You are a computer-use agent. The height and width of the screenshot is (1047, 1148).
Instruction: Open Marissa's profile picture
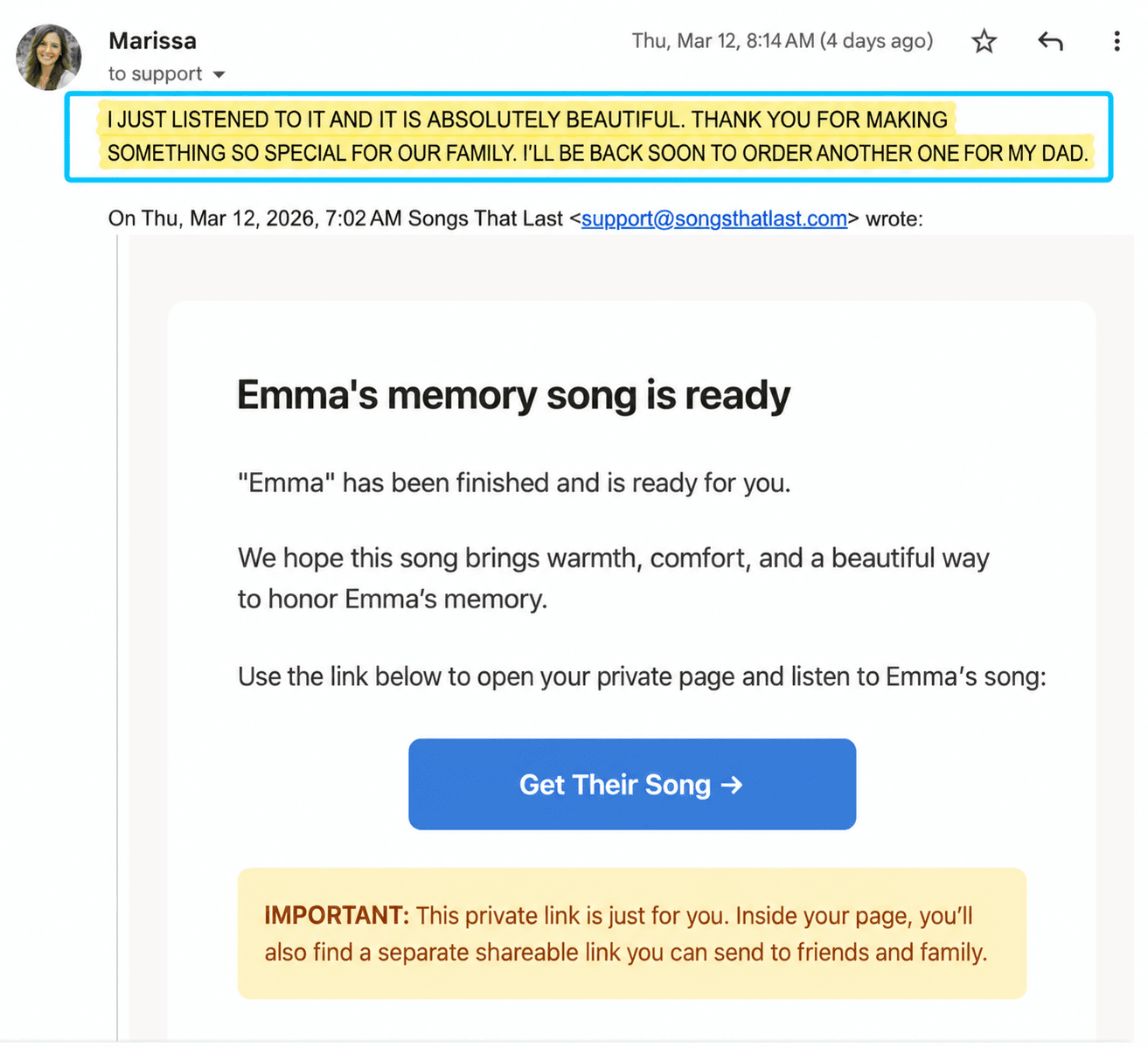[49, 57]
